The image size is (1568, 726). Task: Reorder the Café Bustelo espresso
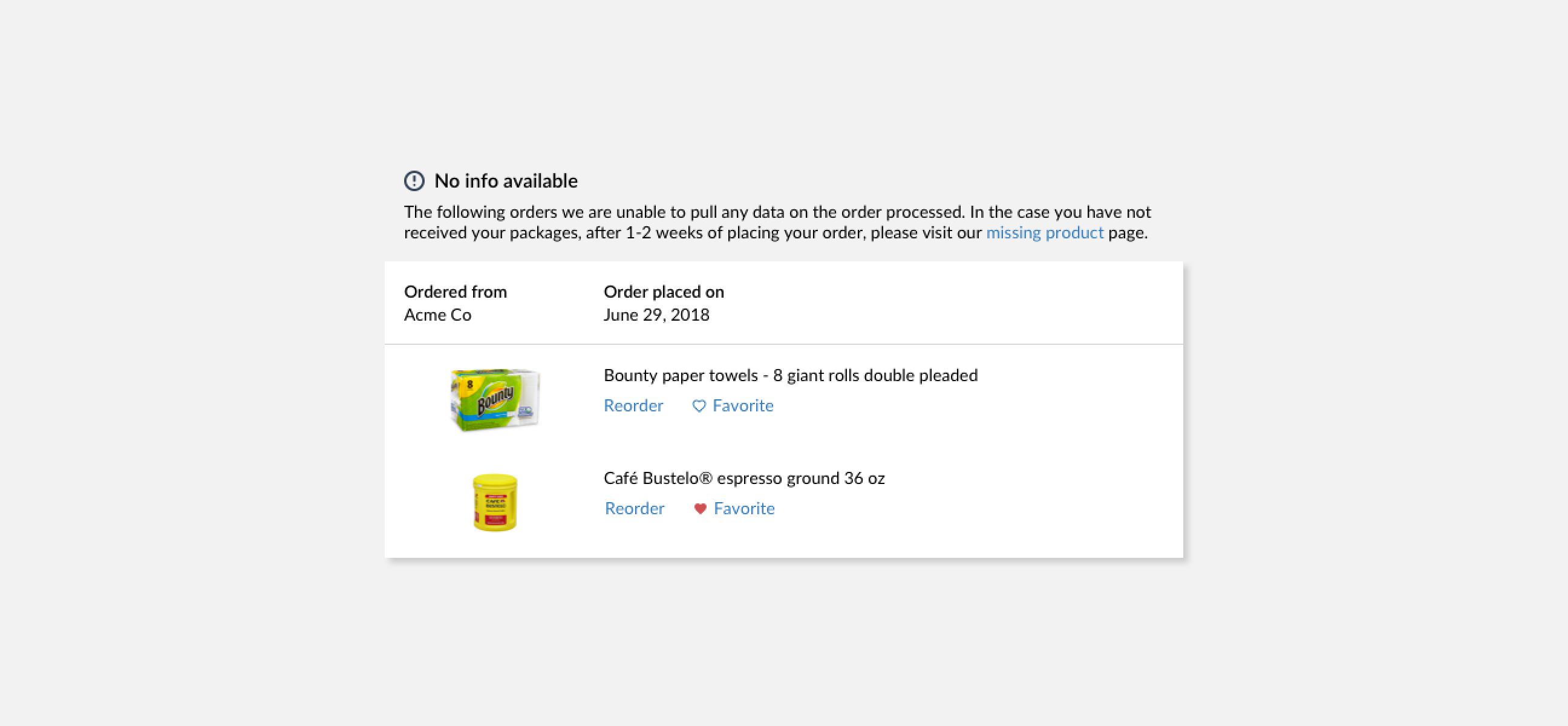tap(634, 509)
